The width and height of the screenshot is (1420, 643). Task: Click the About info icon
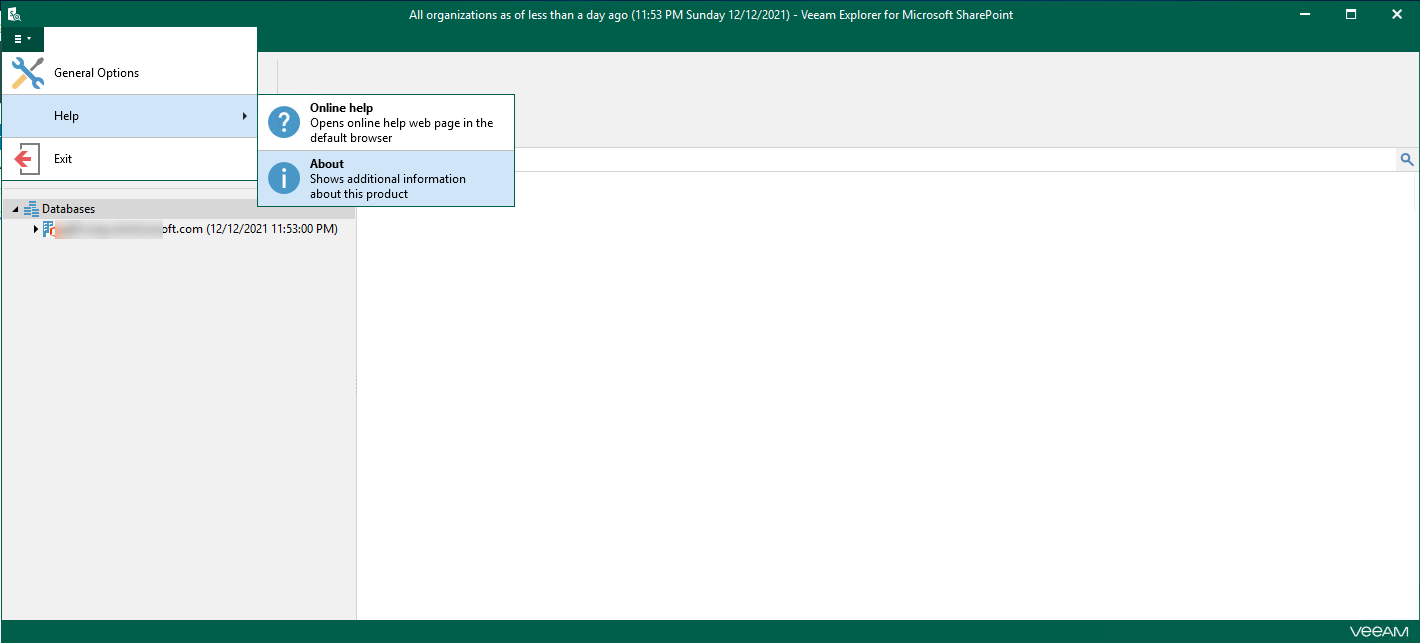pos(284,178)
